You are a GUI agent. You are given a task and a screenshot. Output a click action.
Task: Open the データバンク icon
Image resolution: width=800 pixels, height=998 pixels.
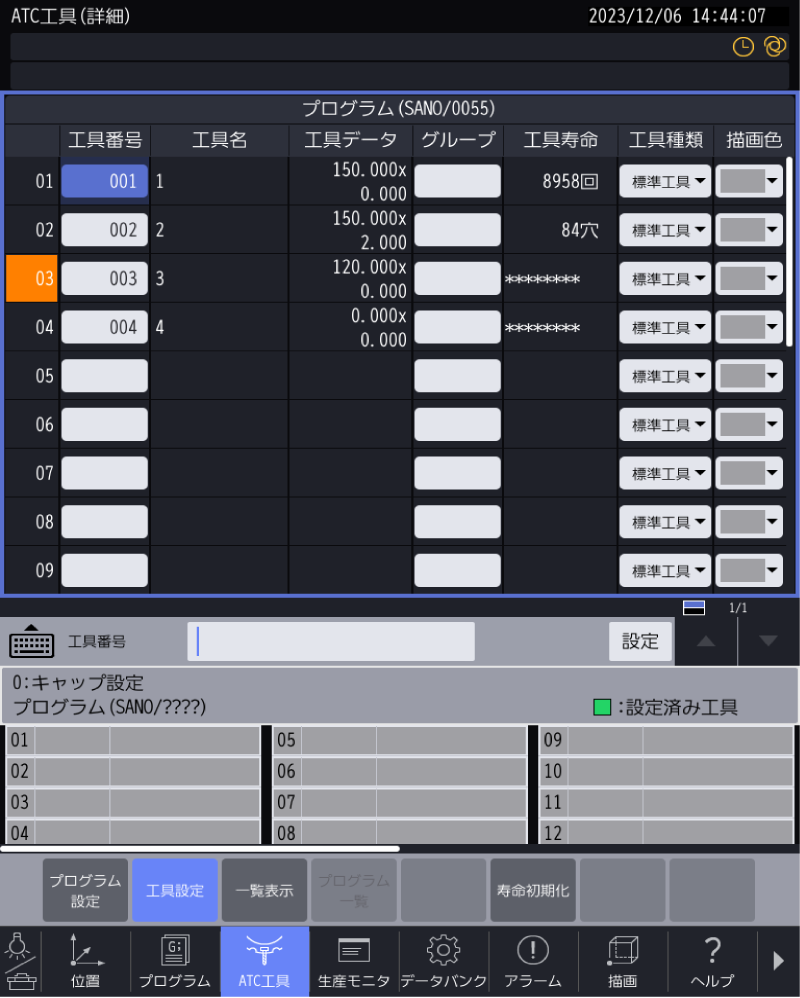(442, 961)
